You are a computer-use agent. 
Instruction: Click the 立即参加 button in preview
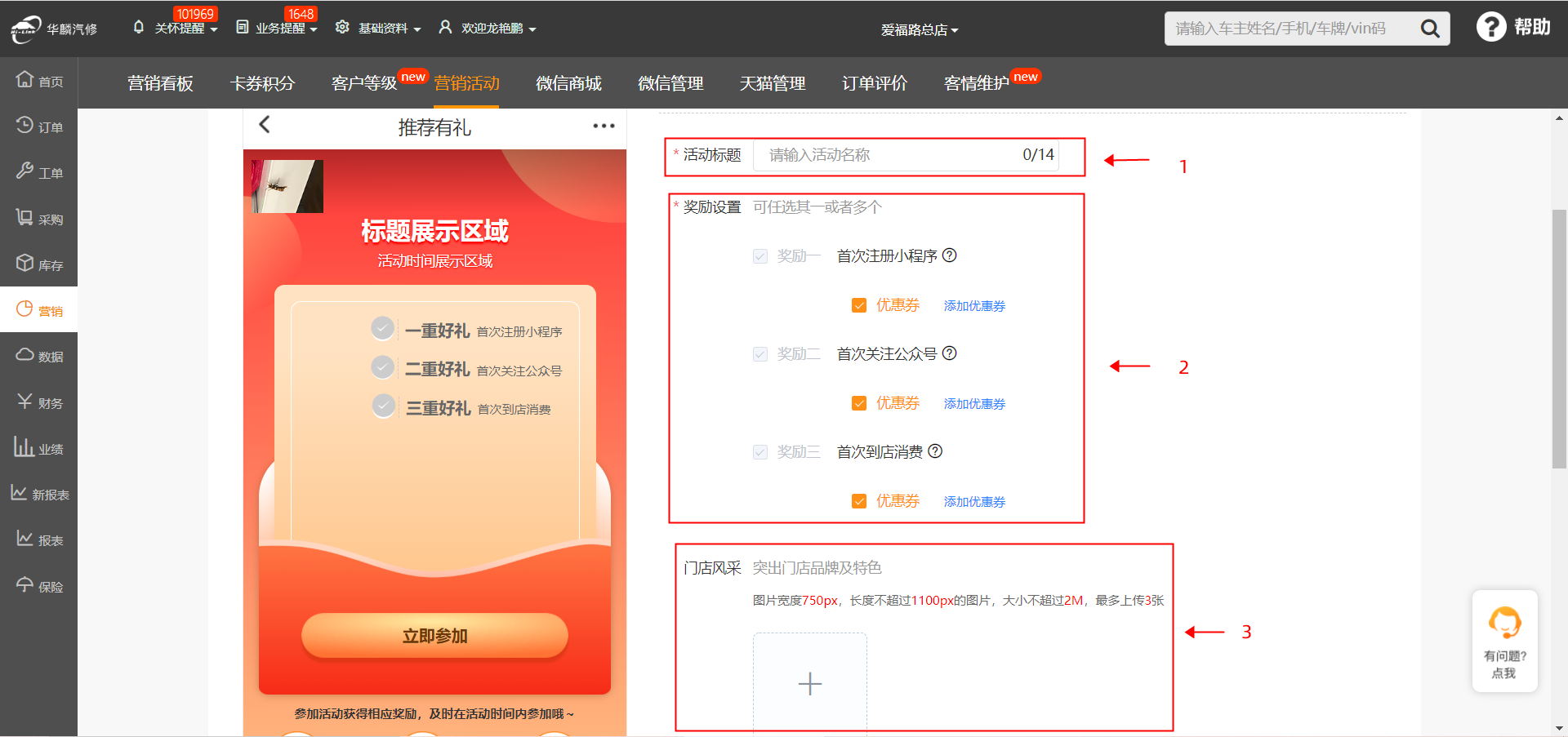coord(434,636)
